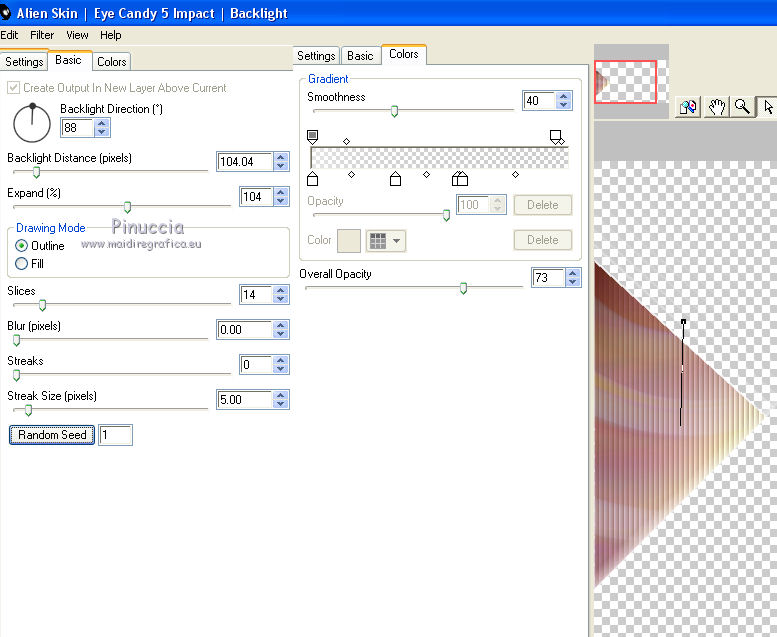Select the Zoom magnifier tool
The height and width of the screenshot is (637, 777).
(742, 107)
